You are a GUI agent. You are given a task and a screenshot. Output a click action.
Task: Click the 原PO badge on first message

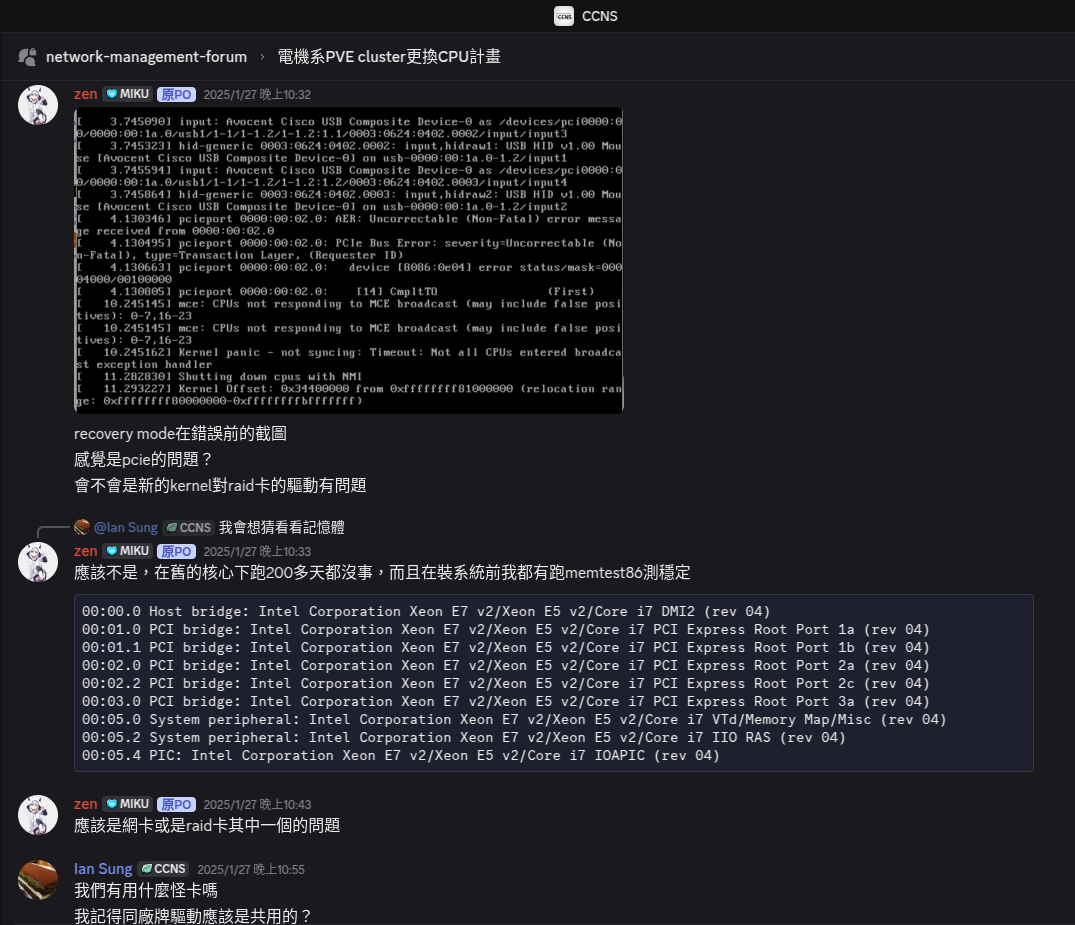[176, 94]
